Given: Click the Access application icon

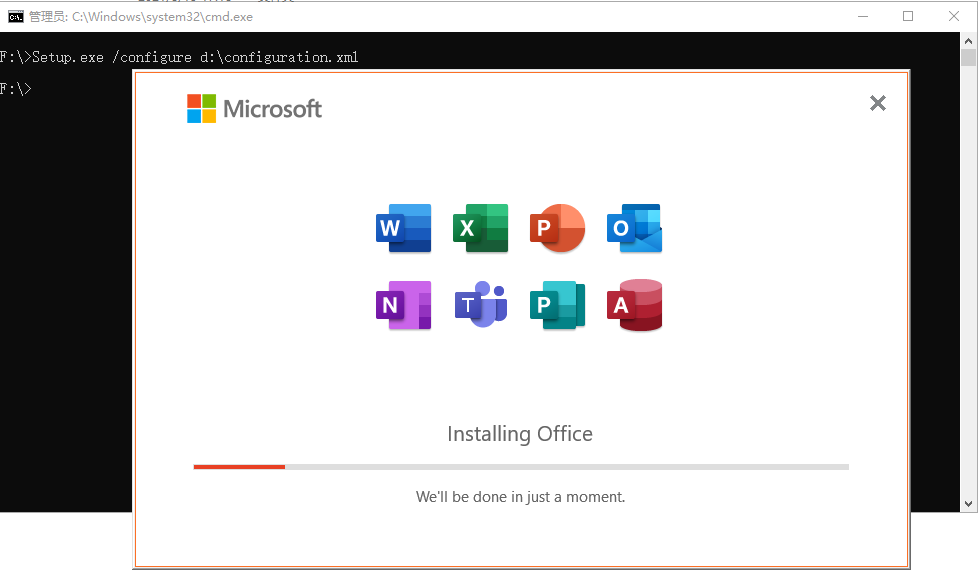Looking at the screenshot, I should [634, 305].
